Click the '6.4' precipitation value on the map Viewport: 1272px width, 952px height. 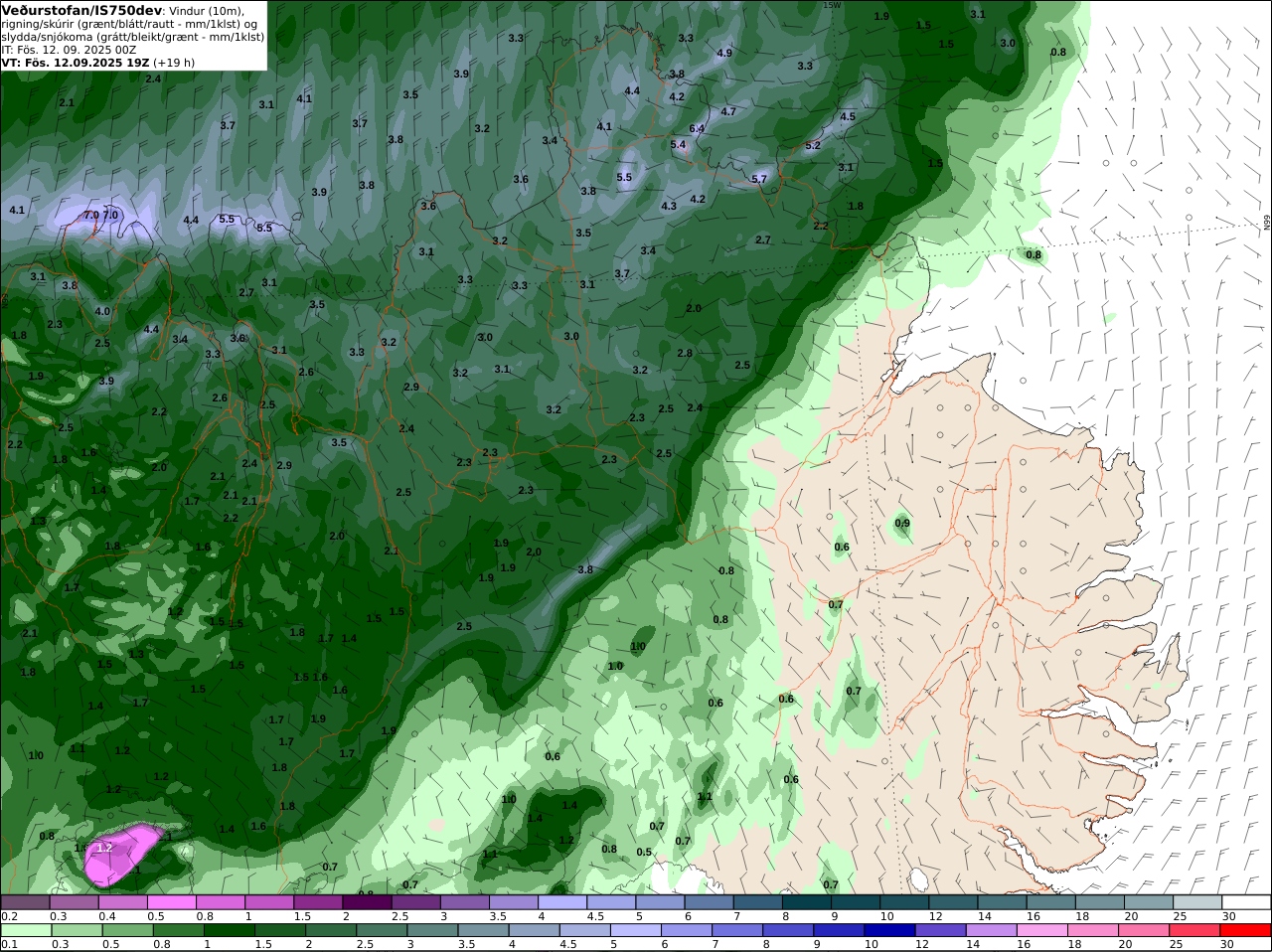[x=697, y=129]
